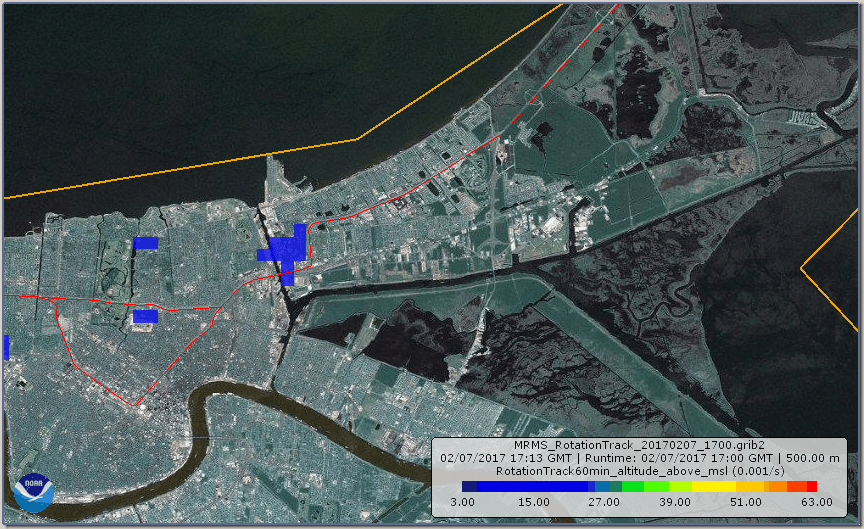The image size is (864, 529).
Task: Click the 63.00 legend scale label
Action: click(816, 502)
